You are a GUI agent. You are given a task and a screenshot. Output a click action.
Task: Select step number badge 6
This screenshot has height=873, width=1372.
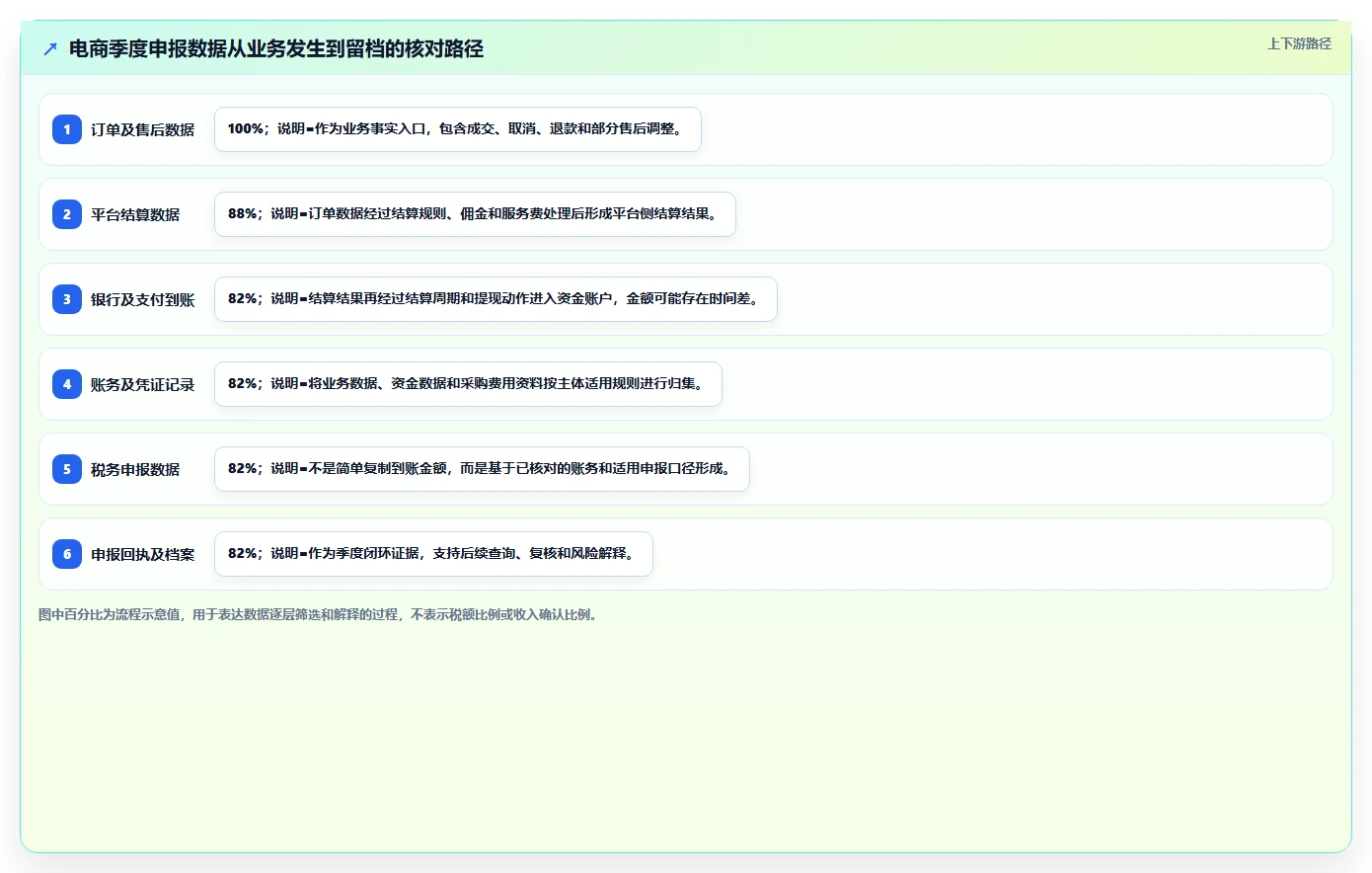point(67,554)
